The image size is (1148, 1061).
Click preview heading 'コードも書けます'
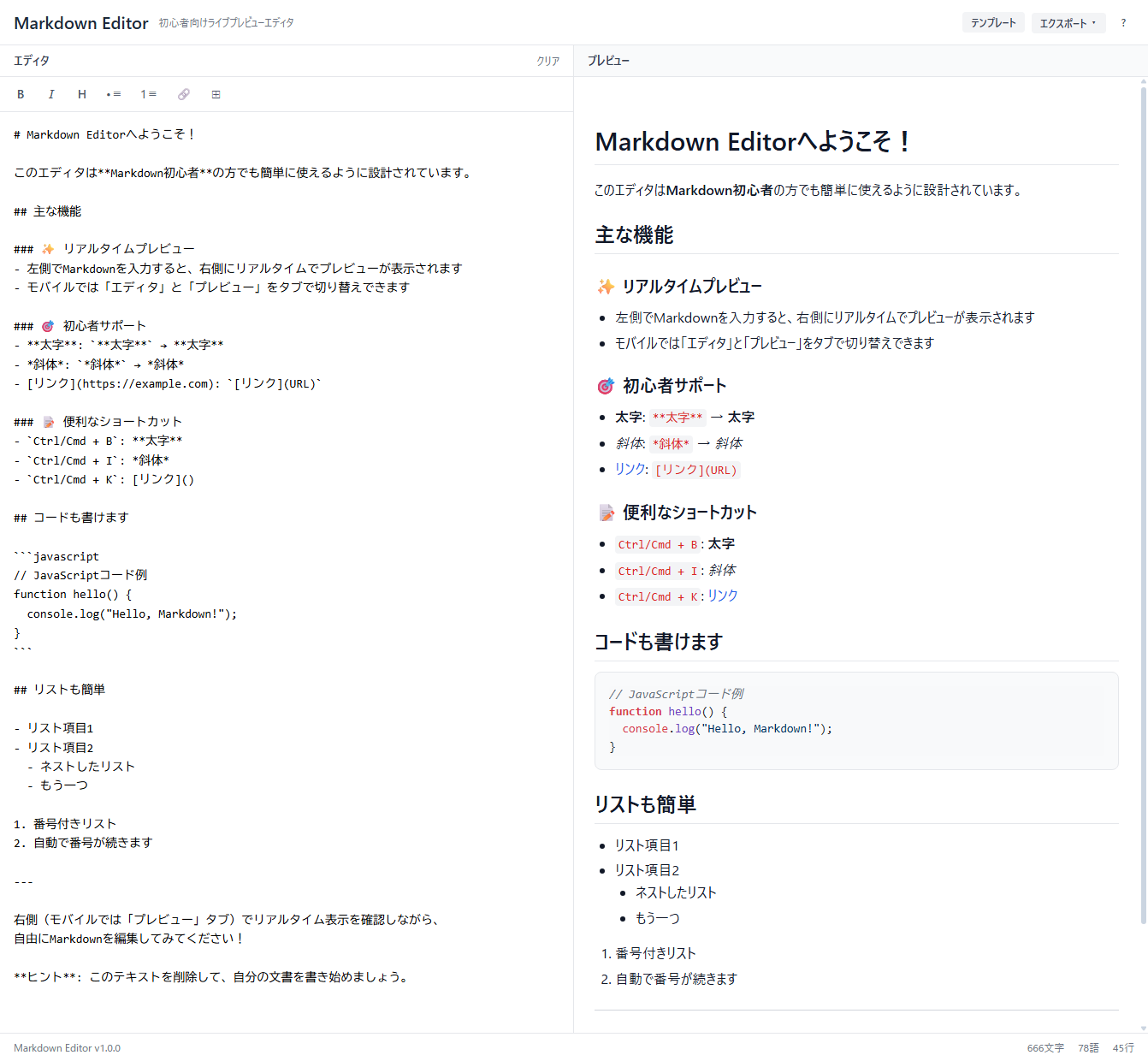pyautogui.click(x=659, y=642)
